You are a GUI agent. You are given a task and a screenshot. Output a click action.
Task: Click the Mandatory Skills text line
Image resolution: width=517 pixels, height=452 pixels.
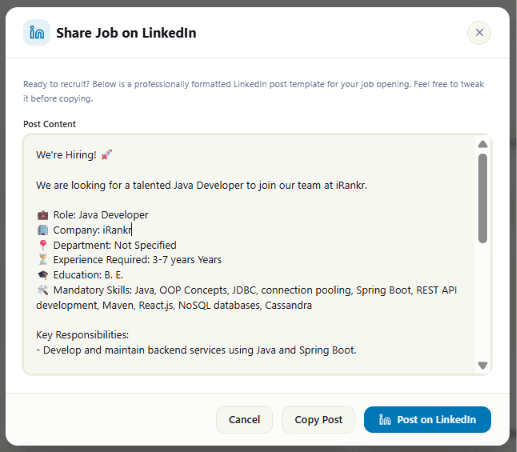pos(247,298)
